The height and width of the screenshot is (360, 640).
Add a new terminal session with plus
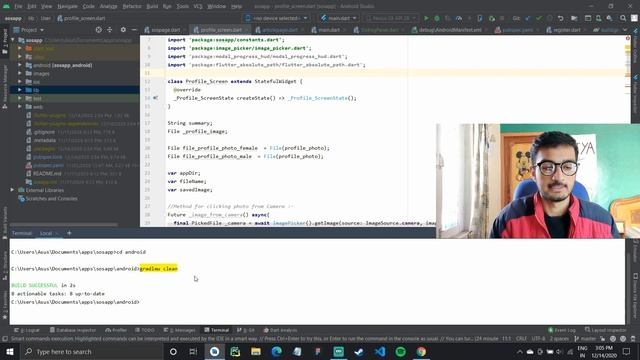click(69, 233)
